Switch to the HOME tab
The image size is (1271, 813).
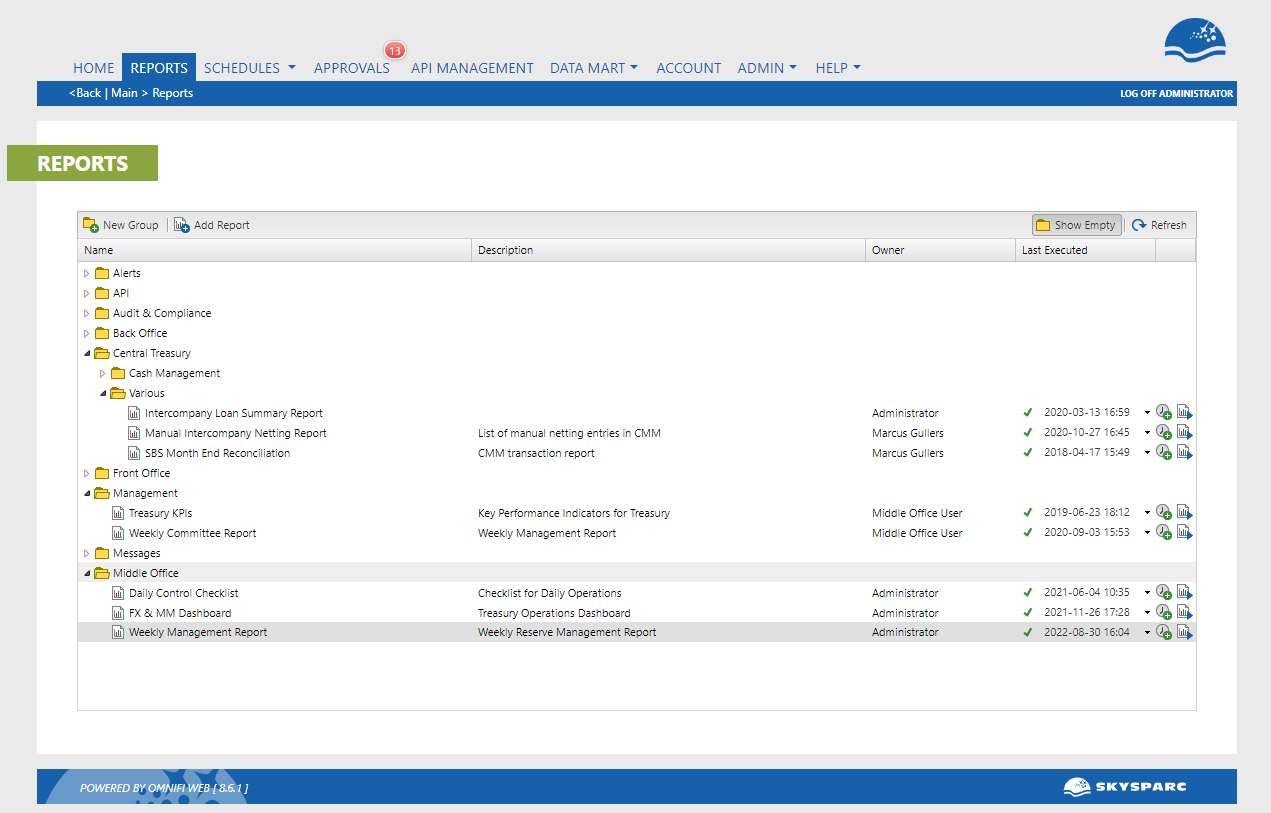tap(93, 67)
